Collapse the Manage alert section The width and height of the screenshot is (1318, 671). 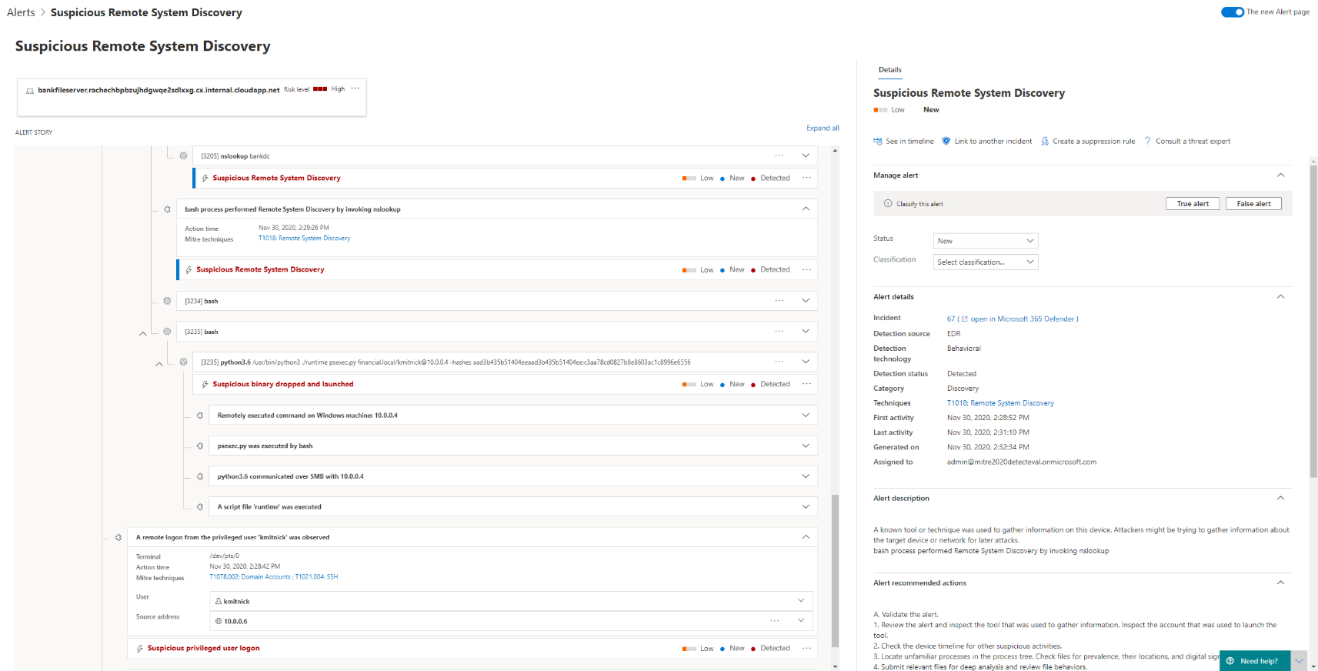click(1281, 174)
